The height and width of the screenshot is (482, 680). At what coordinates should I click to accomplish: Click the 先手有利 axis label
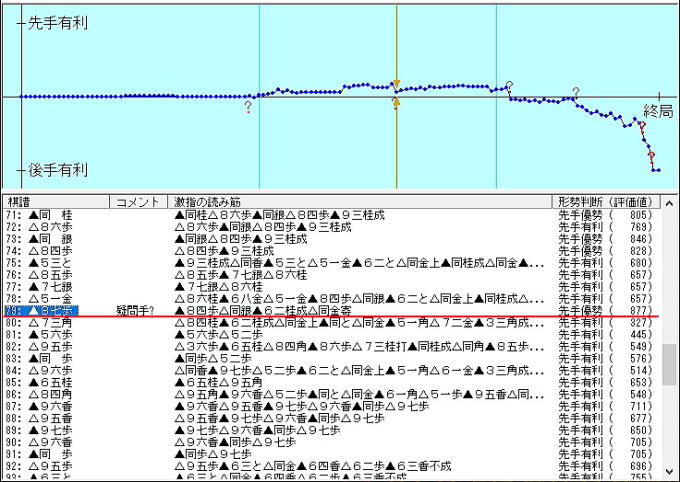click(x=58, y=23)
